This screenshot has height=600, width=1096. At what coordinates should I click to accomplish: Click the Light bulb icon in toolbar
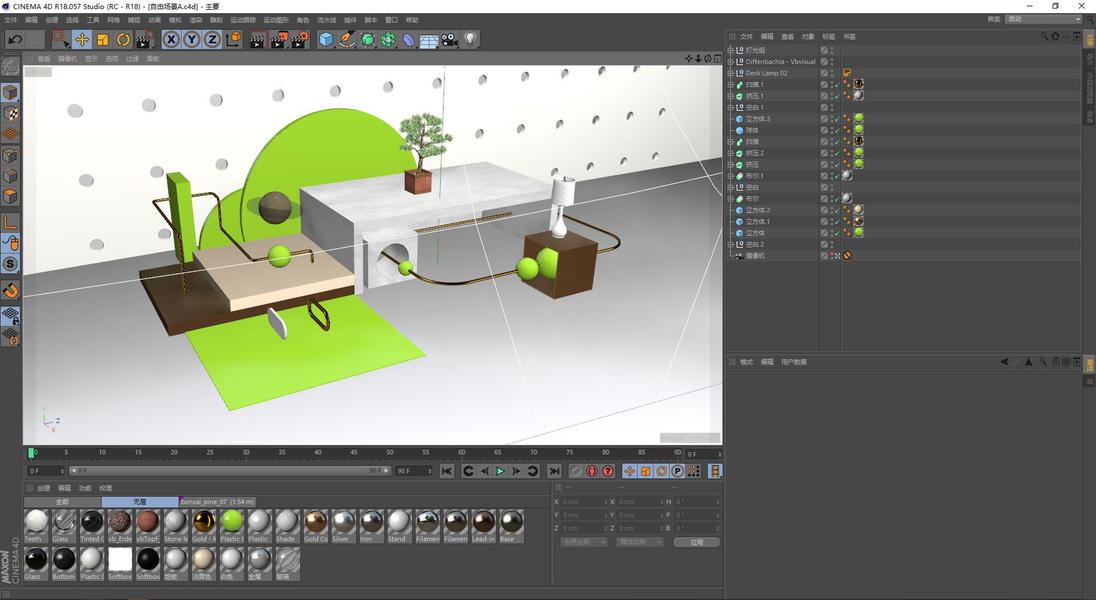click(x=470, y=40)
